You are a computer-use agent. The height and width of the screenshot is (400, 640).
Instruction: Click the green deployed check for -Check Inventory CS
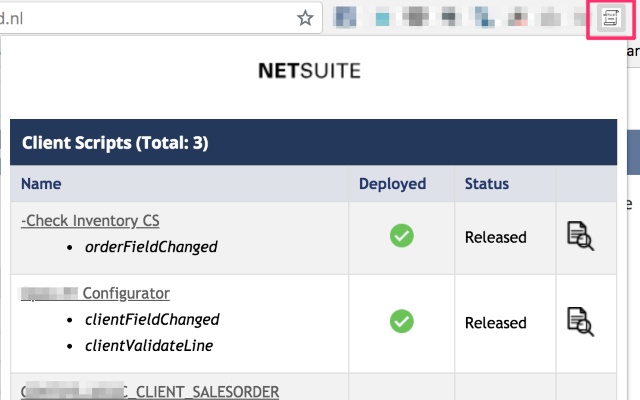pyautogui.click(x=401, y=236)
